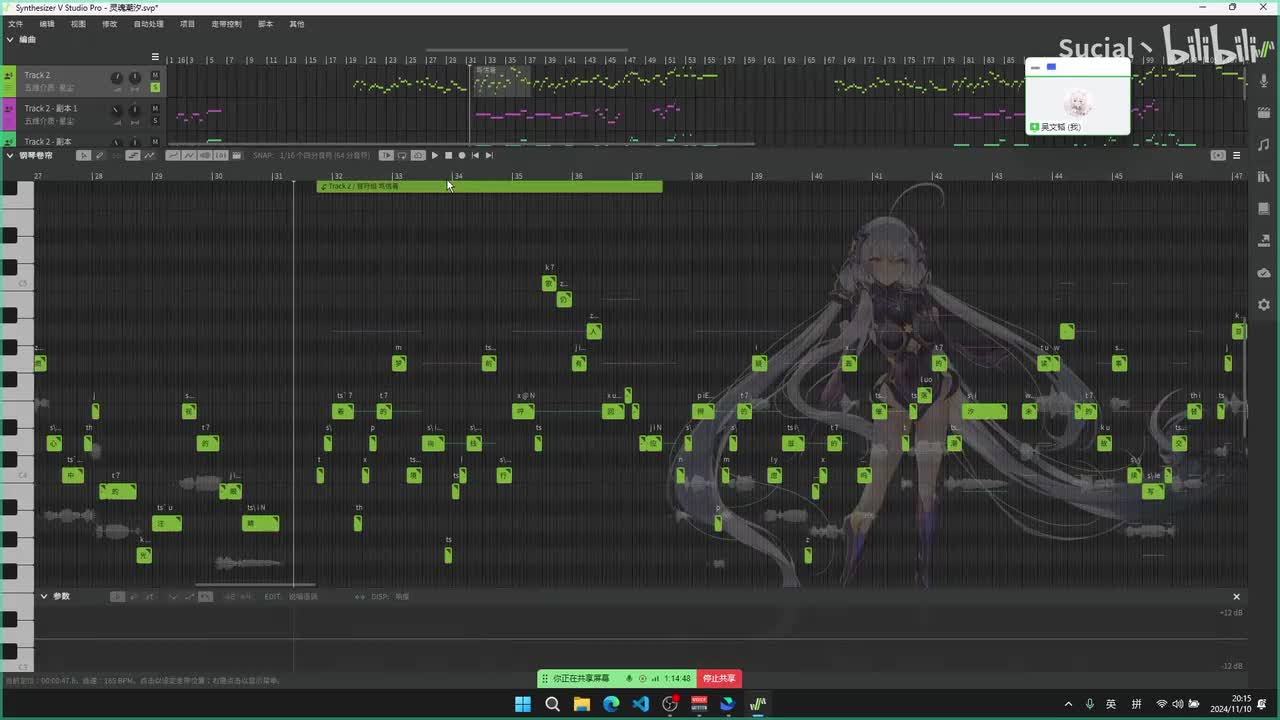Screen dimensions: 1280x720
Task: Select the pointer tool in piano roll
Action: [x=84, y=155]
